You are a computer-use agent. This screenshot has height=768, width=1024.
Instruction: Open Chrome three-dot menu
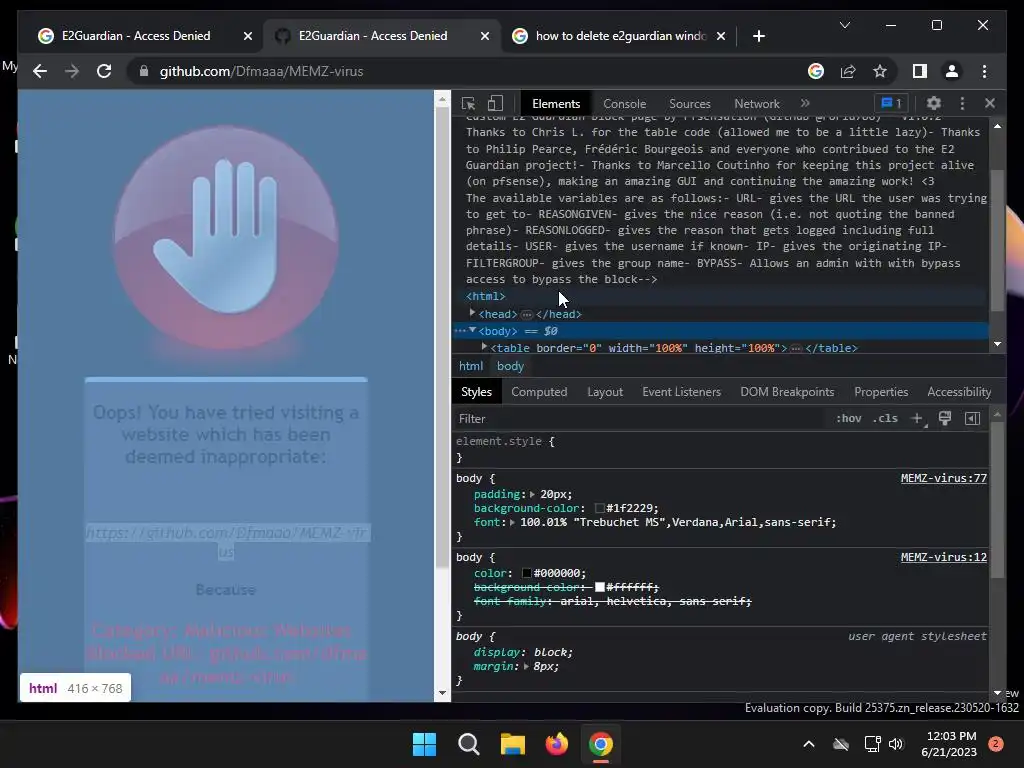coord(984,71)
